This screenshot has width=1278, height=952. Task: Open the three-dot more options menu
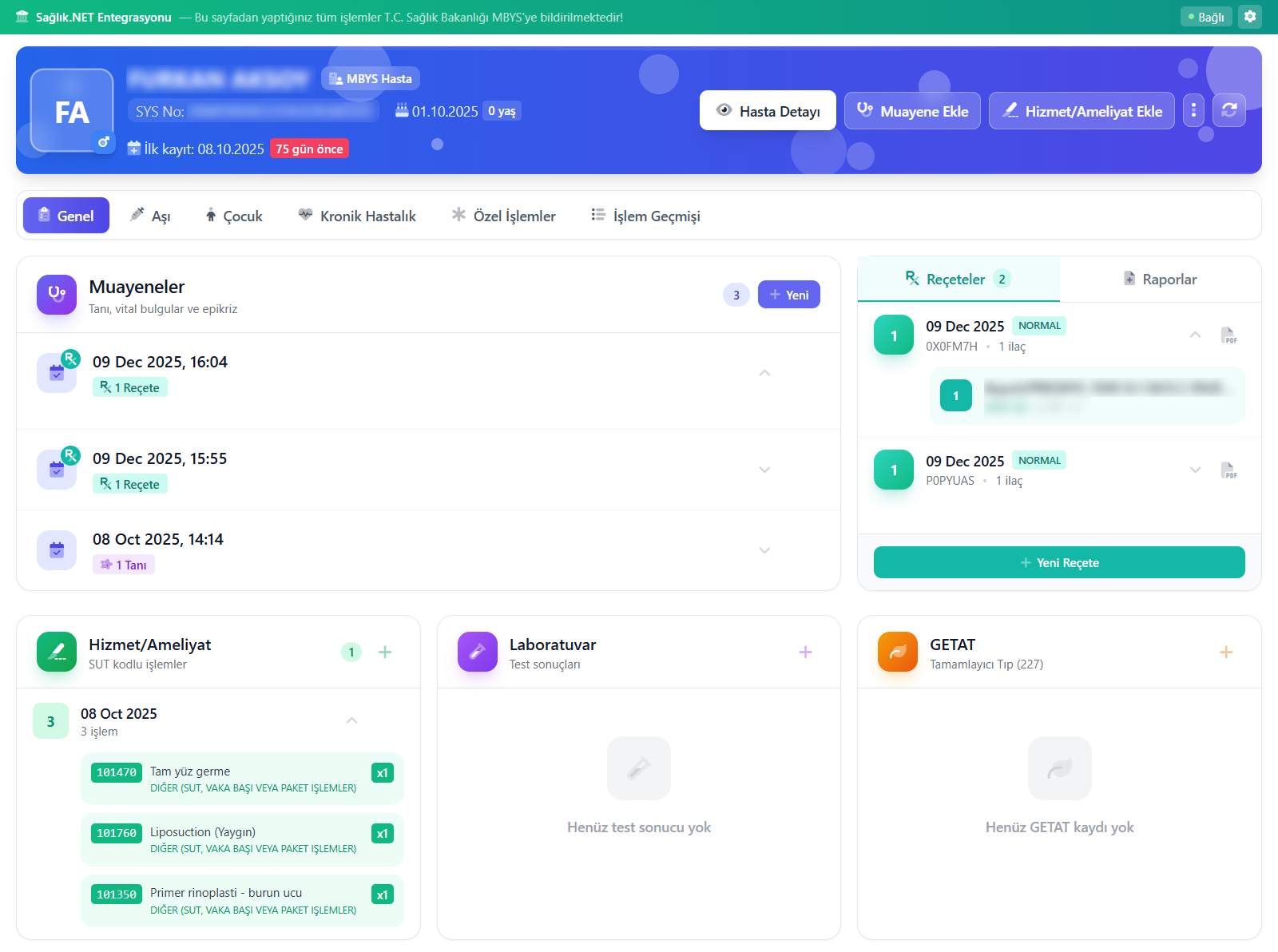pos(1193,110)
